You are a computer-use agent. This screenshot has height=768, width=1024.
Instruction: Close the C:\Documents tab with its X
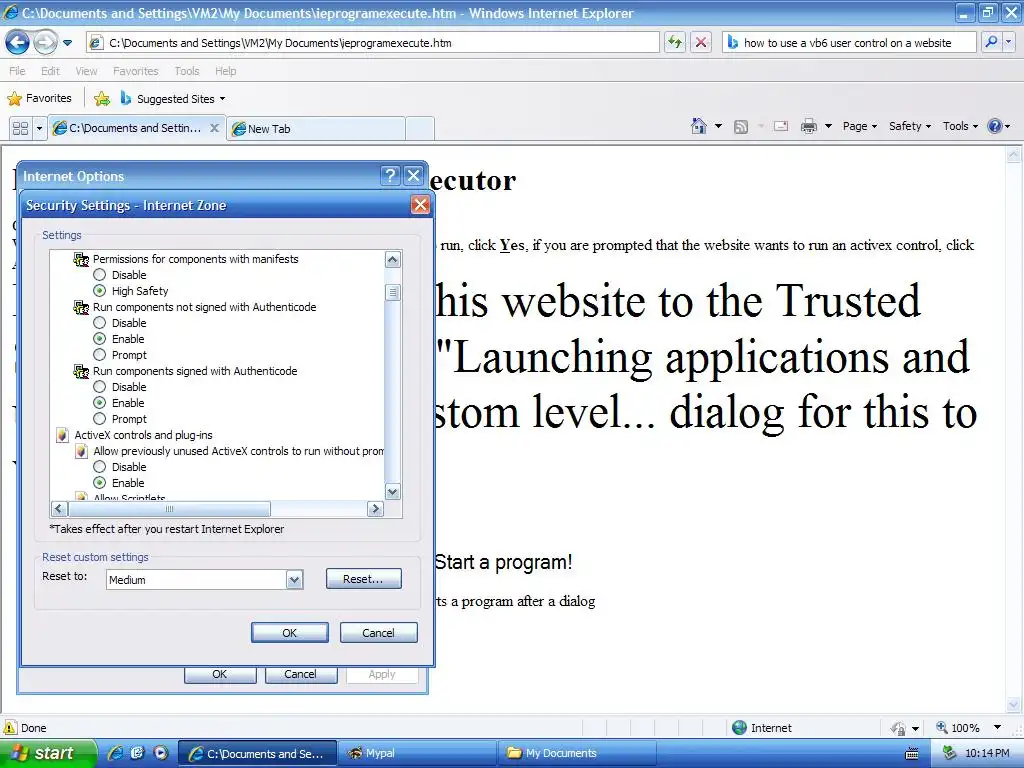coord(214,128)
